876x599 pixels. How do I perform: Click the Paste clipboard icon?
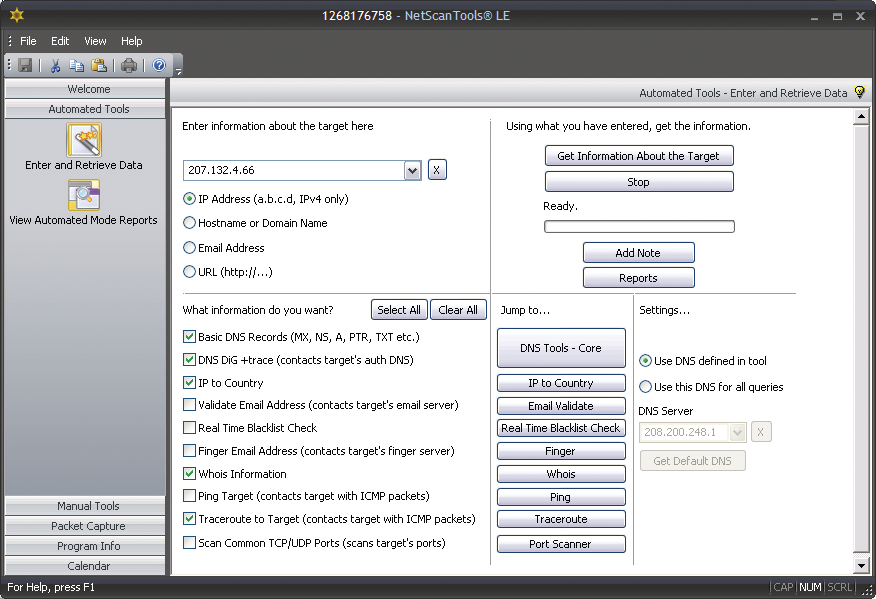pyautogui.click(x=99, y=66)
